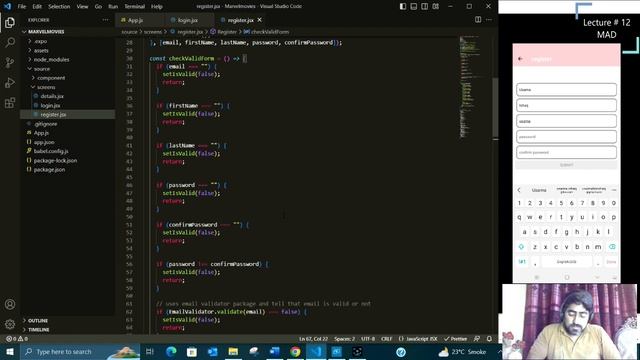Toggle primary side bar layout icon
This screenshot has height=360, width=640.
click(x=403, y=7)
